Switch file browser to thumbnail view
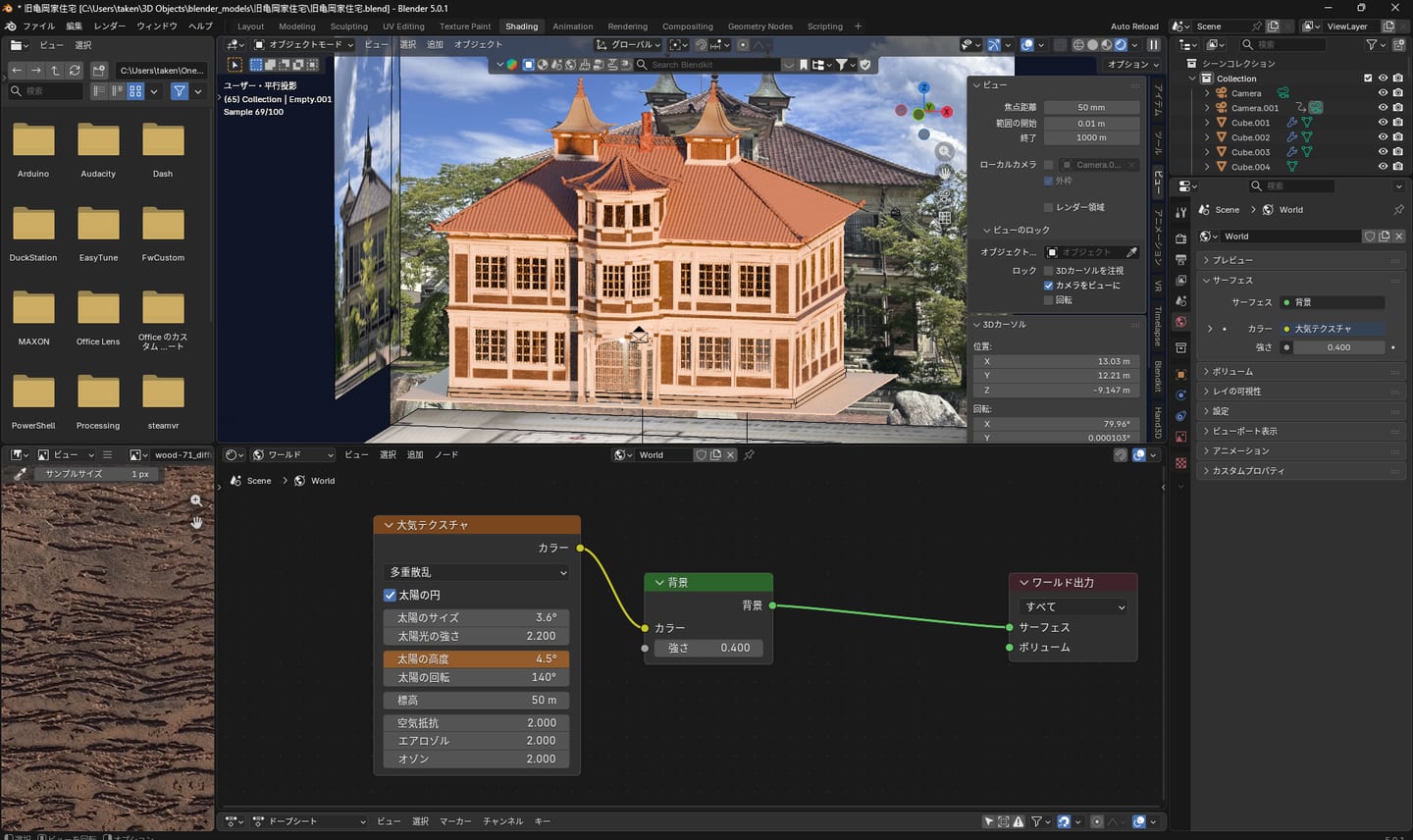 click(135, 91)
